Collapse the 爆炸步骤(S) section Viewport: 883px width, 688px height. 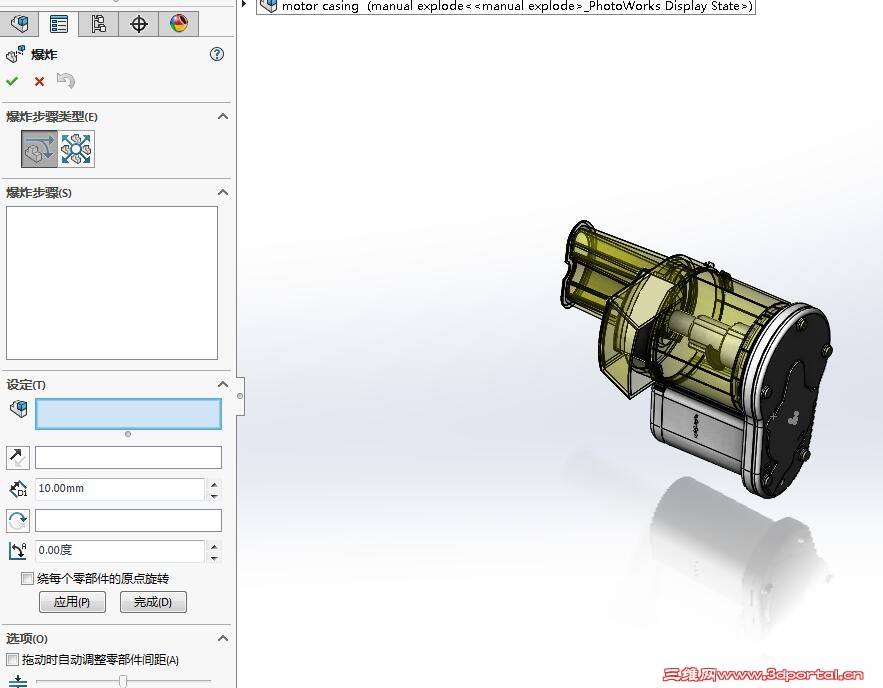pos(223,193)
